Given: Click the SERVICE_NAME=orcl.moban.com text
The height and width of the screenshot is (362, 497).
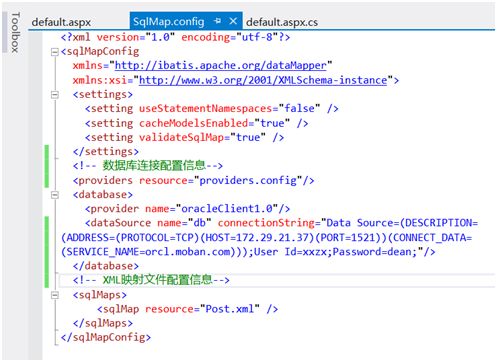Looking at the screenshot, I should pyautogui.click(x=148, y=252).
